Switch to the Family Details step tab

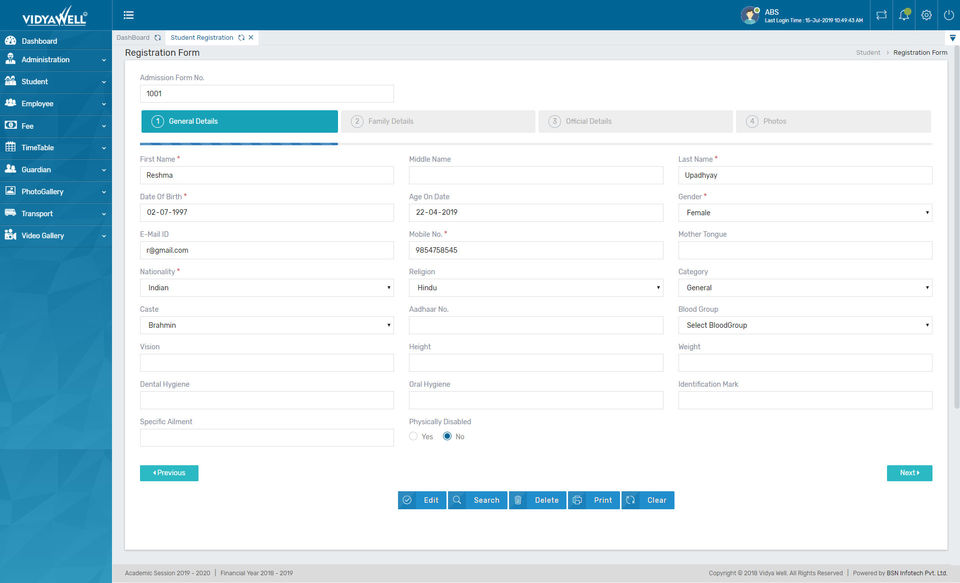point(438,121)
